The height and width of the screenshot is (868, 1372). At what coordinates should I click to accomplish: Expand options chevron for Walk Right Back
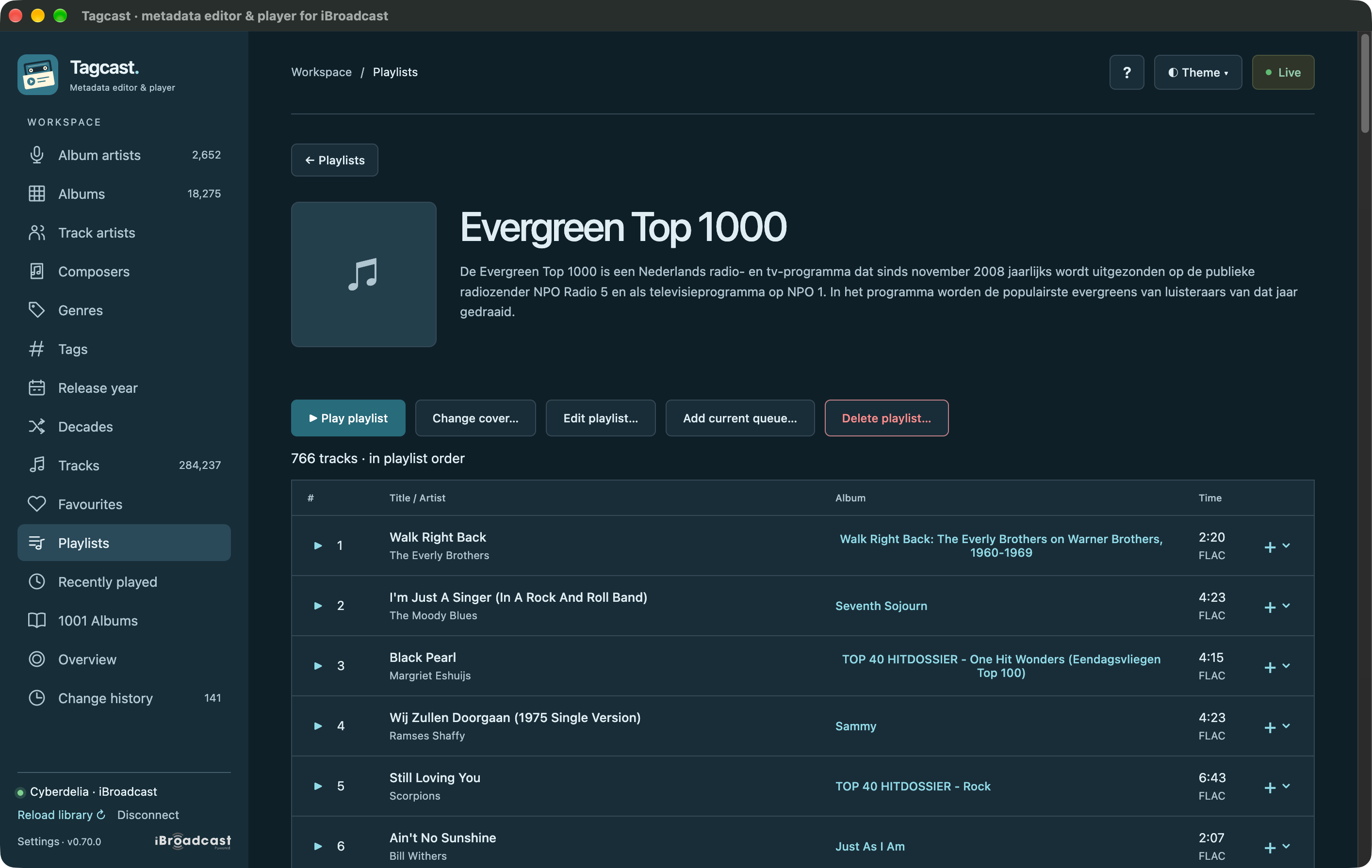point(1286,546)
